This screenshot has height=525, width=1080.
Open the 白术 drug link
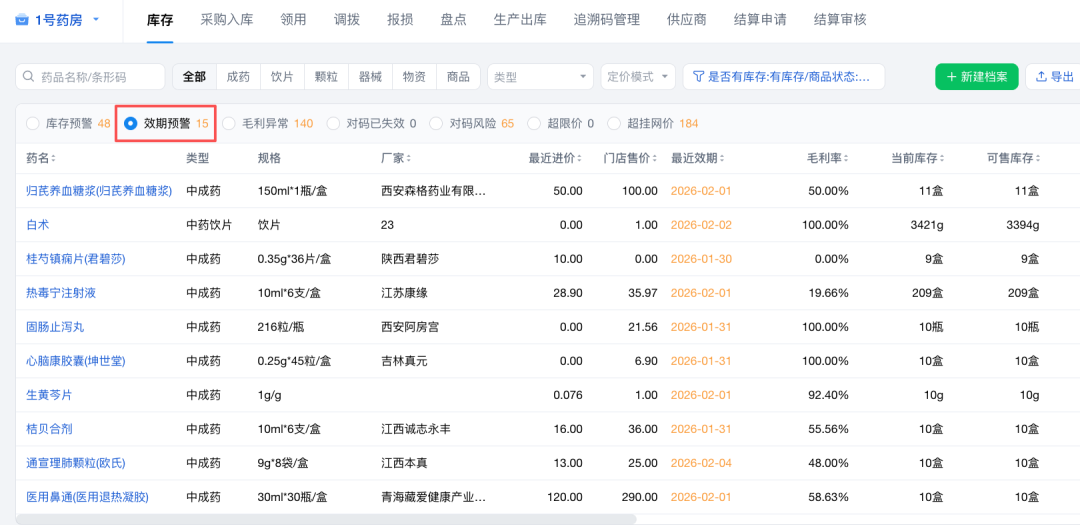click(38, 225)
